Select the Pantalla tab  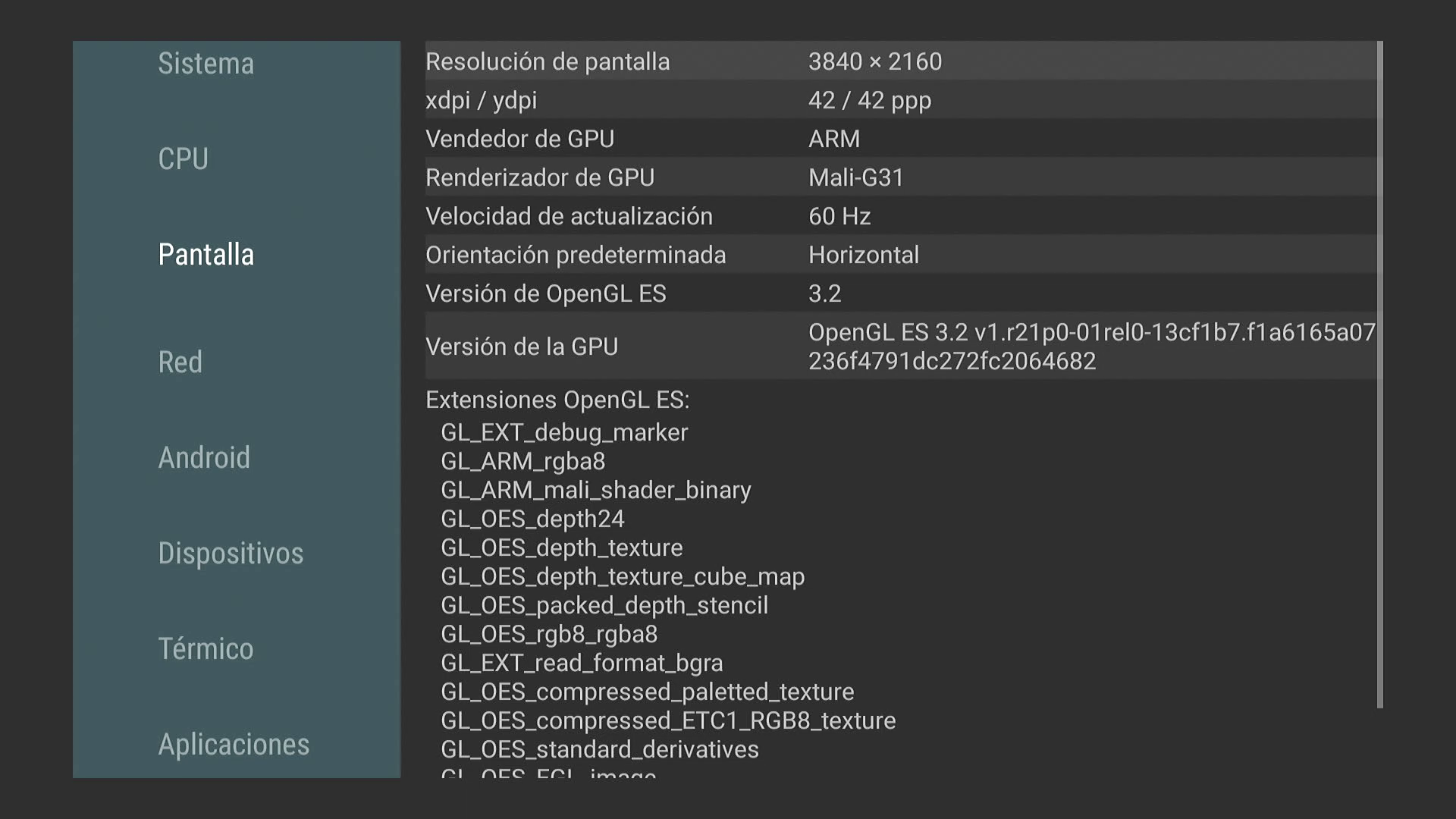coord(206,255)
